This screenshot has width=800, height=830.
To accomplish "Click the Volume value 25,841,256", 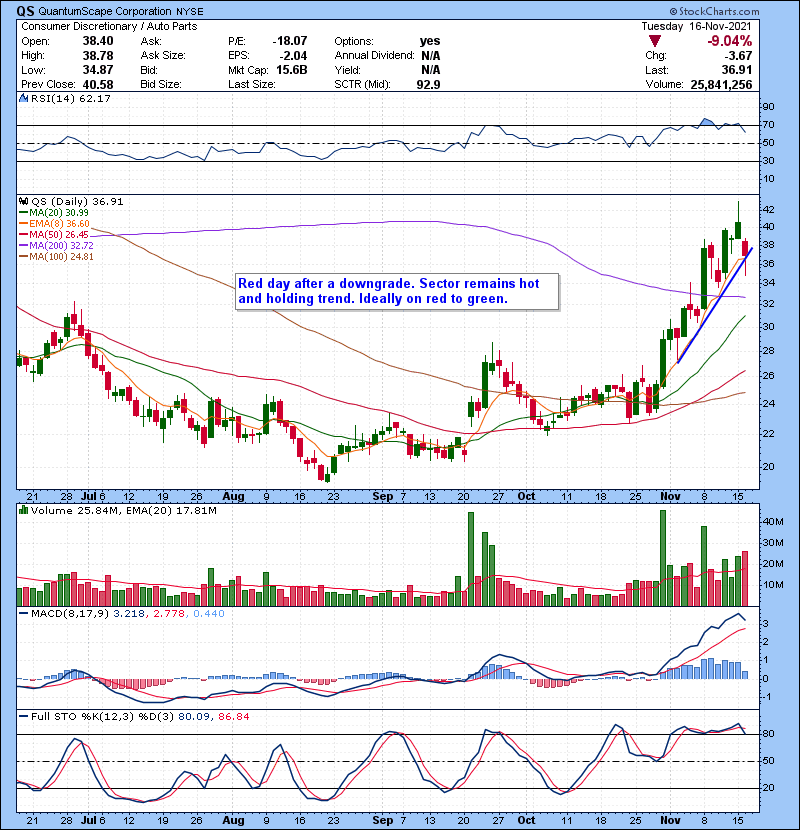I will 721,84.
